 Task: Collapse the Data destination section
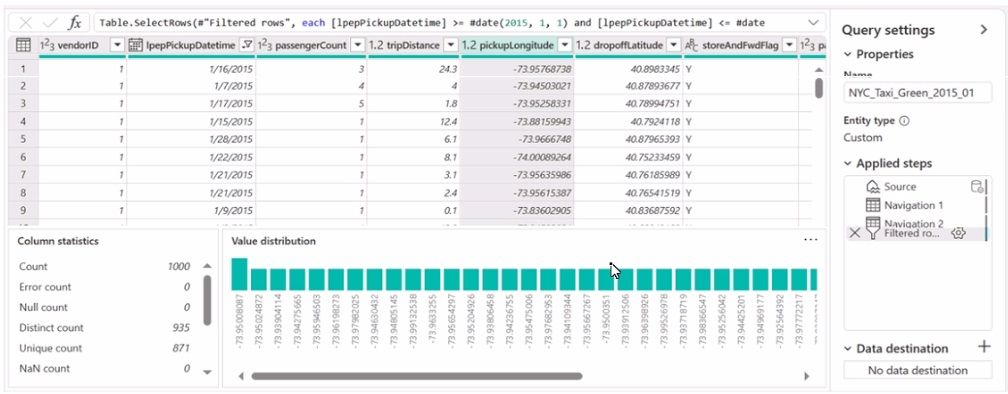[x=847, y=348]
